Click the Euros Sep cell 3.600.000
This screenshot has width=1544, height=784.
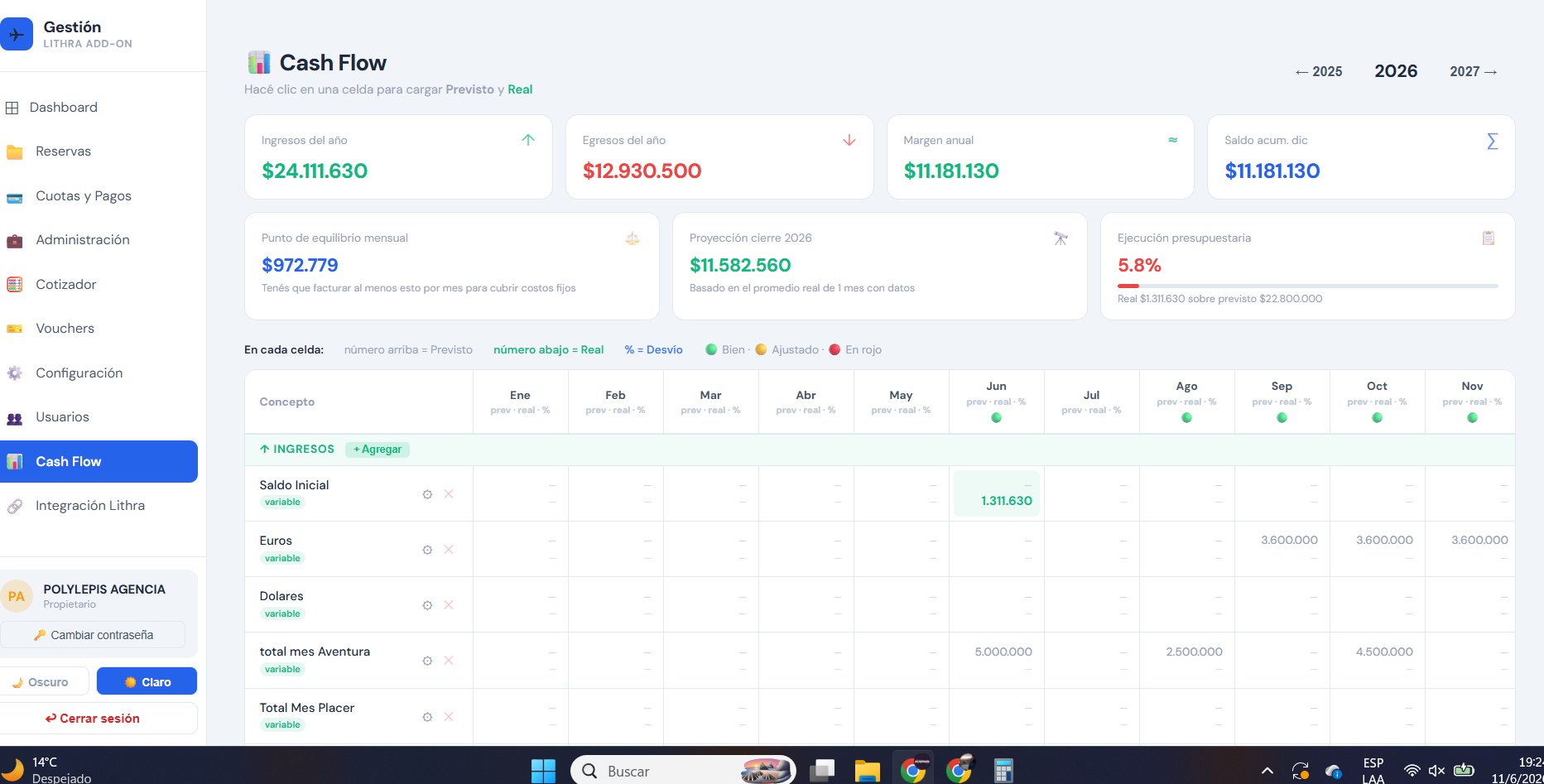pos(1282,549)
